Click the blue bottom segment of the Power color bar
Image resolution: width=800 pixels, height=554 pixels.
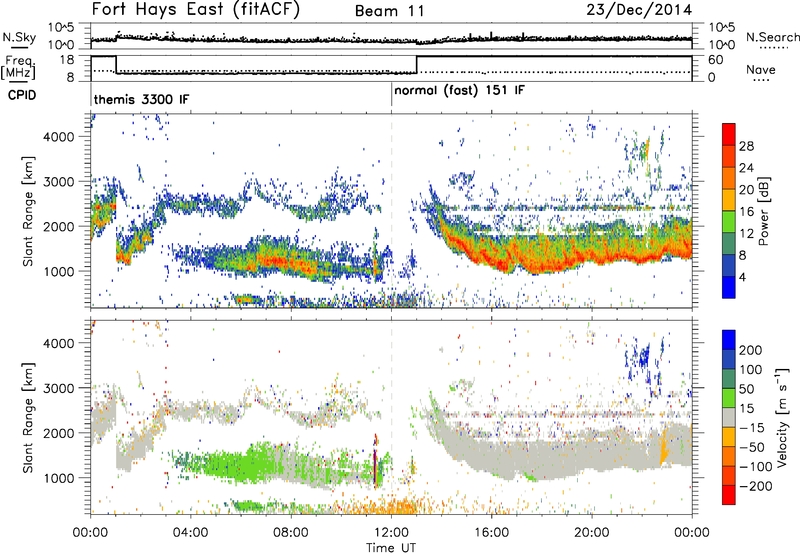pos(729,287)
